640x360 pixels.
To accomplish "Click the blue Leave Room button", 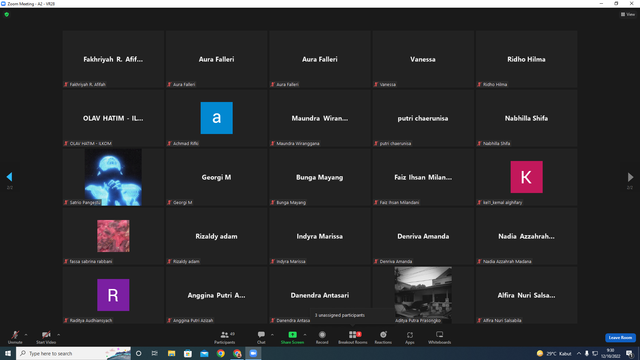I will (620, 338).
